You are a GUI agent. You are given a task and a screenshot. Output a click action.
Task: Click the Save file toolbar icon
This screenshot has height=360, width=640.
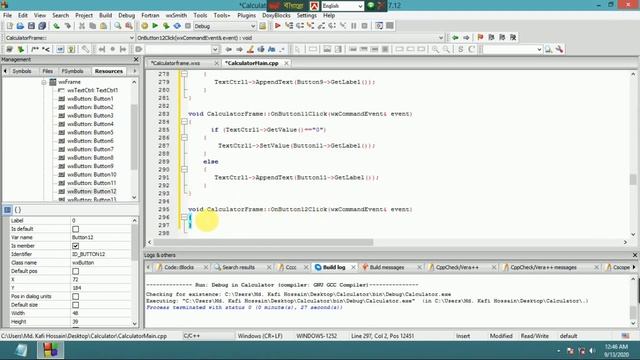click(x=31, y=26)
